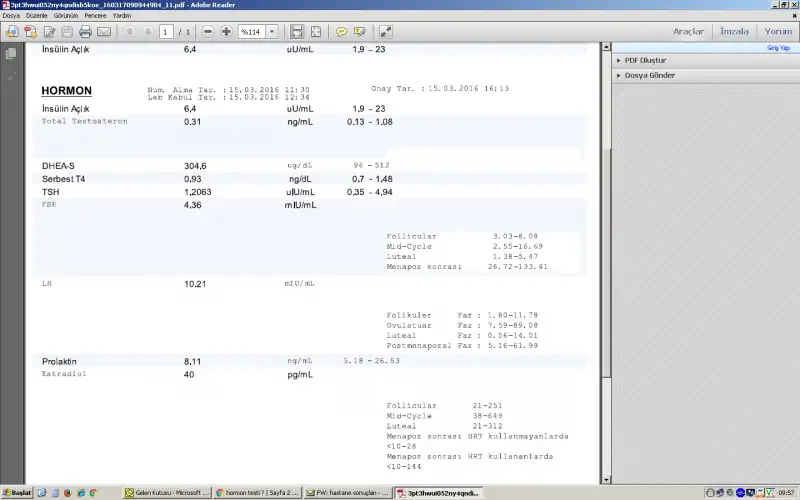
Task: Click the Onay Tar. 15.03.2016 16:13 text
Action: click(x=440, y=88)
